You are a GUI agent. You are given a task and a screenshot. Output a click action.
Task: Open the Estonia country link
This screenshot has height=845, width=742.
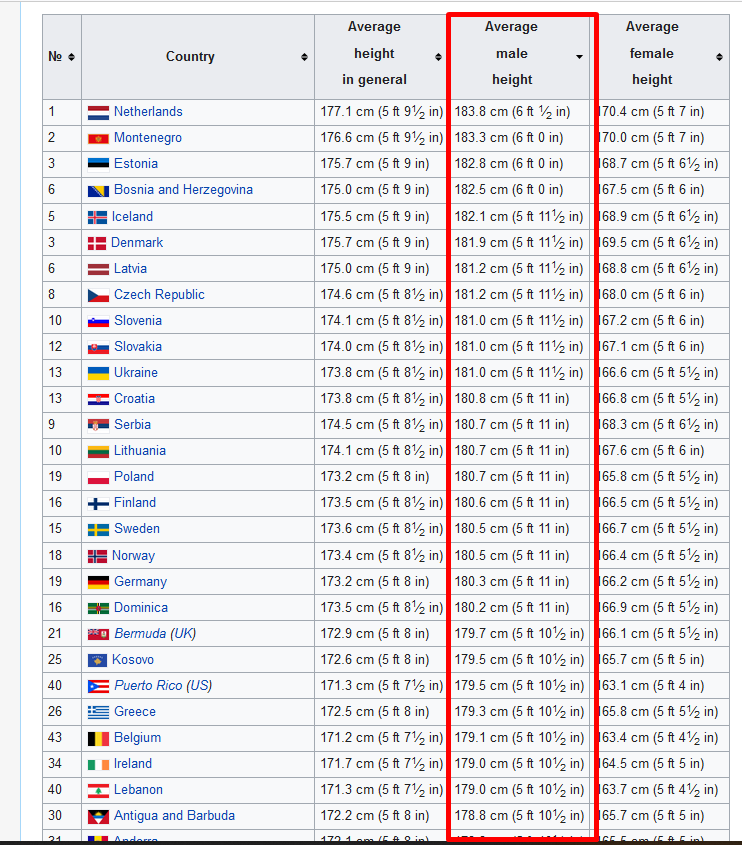(136, 164)
